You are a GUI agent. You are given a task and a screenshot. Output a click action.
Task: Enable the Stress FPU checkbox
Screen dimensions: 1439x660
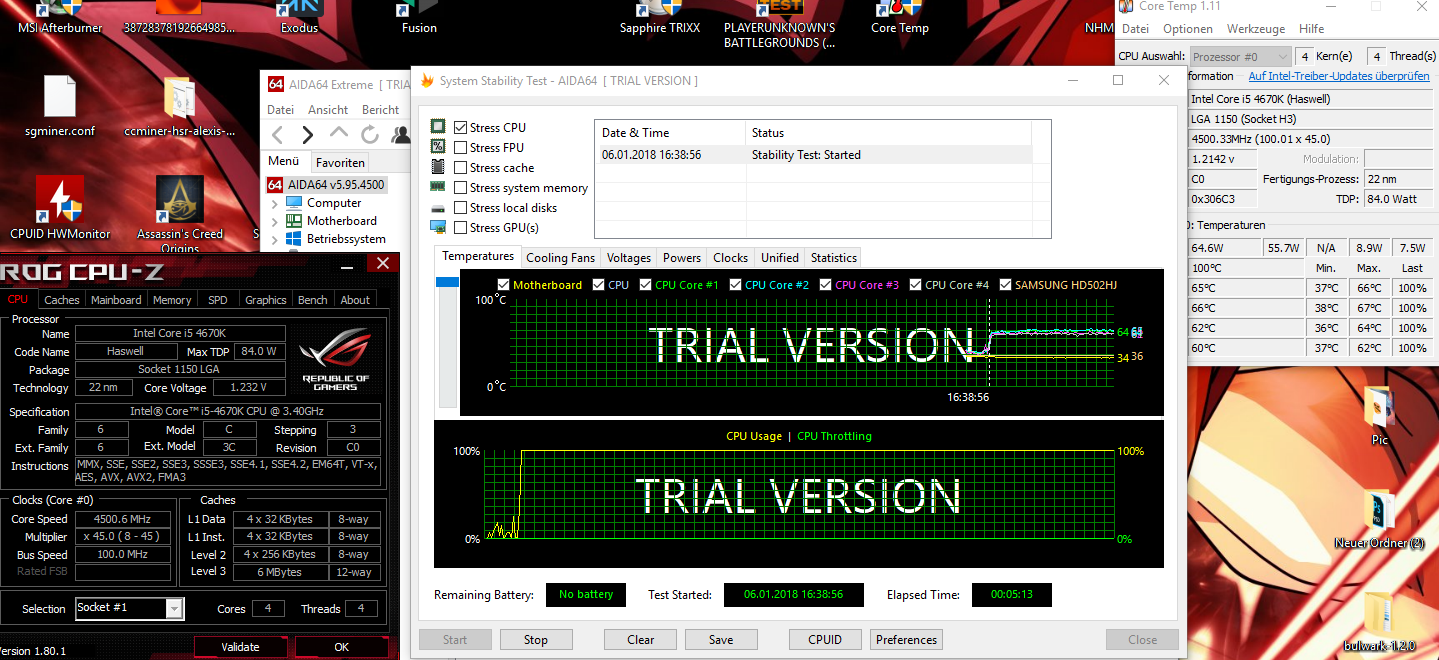click(461, 148)
